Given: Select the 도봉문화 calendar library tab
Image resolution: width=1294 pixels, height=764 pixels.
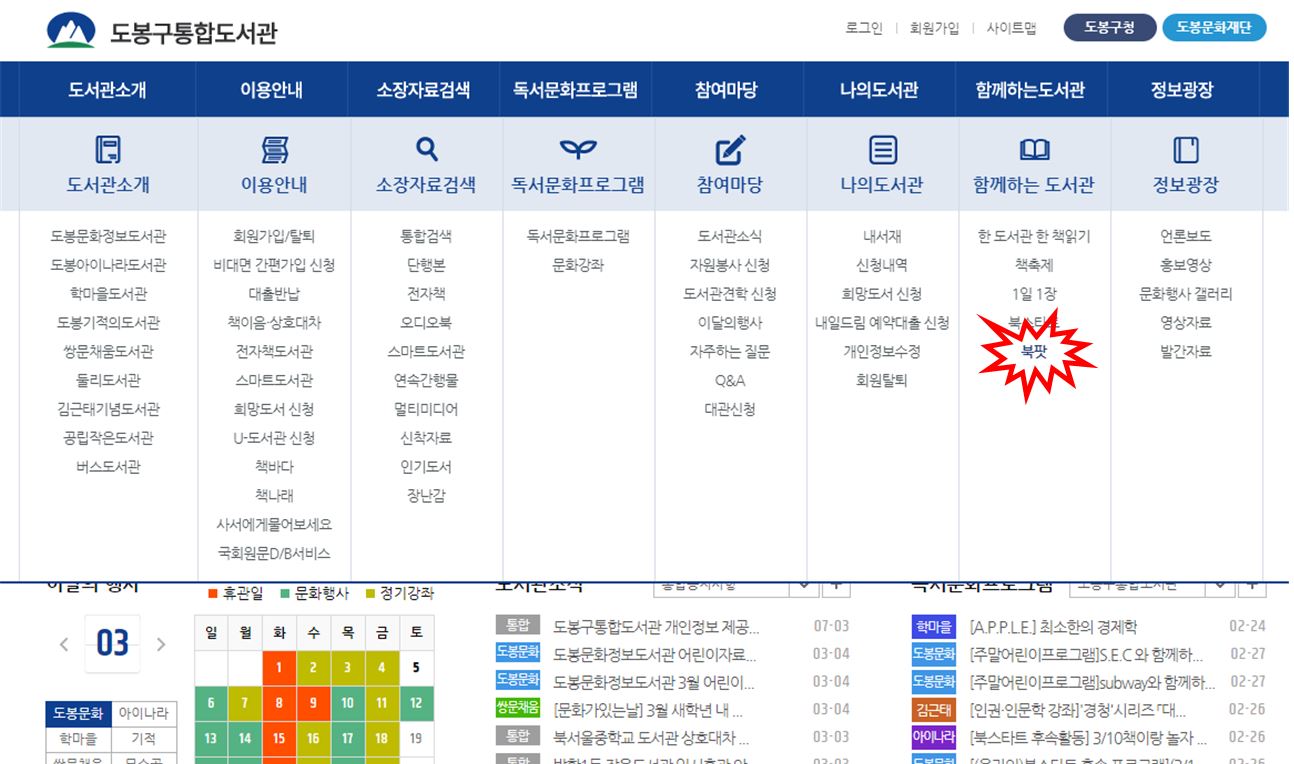Looking at the screenshot, I should pos(78,714).
